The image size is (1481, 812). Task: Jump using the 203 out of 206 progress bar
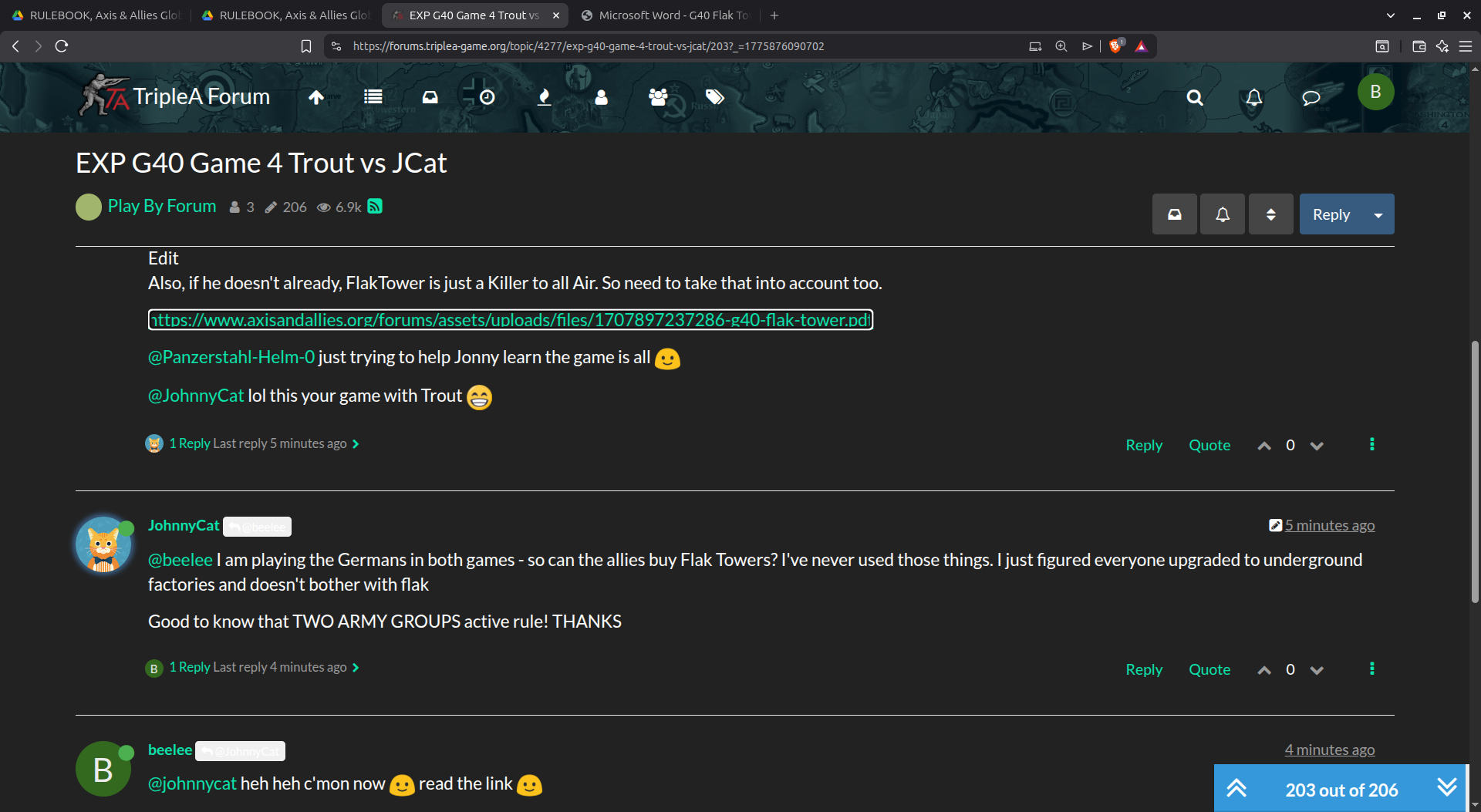1341,789
